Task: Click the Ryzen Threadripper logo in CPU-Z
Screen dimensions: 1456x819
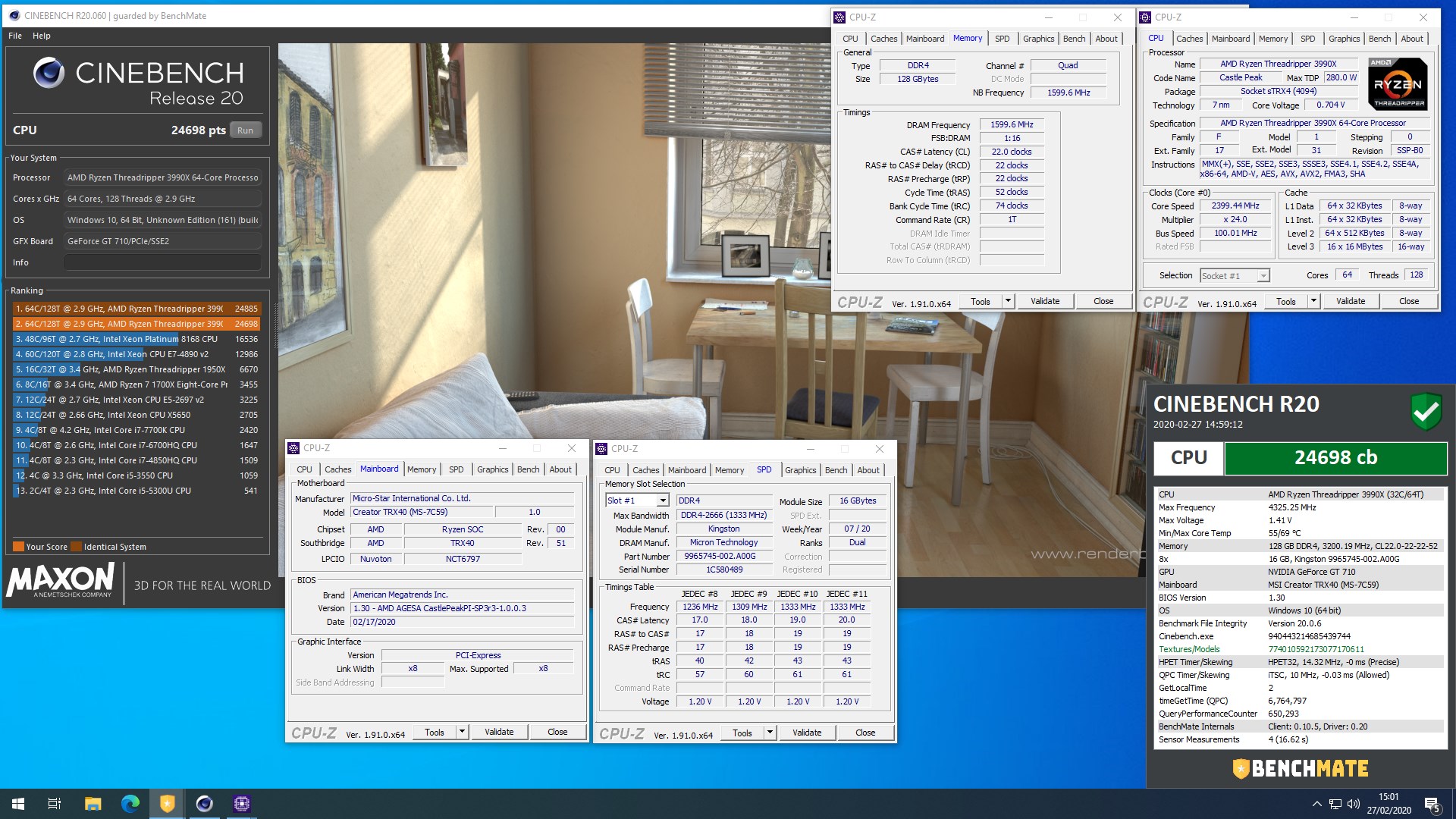Action: point(1399,84)
